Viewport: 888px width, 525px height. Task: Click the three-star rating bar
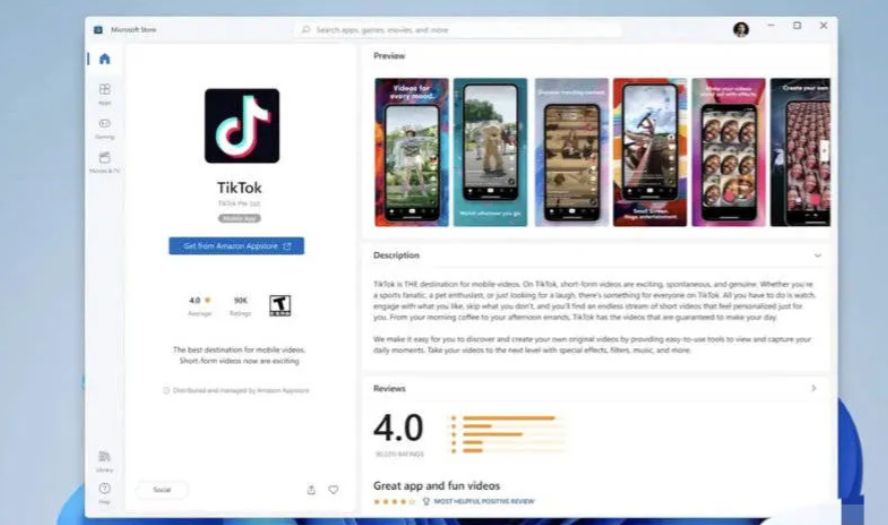point(509,434)
